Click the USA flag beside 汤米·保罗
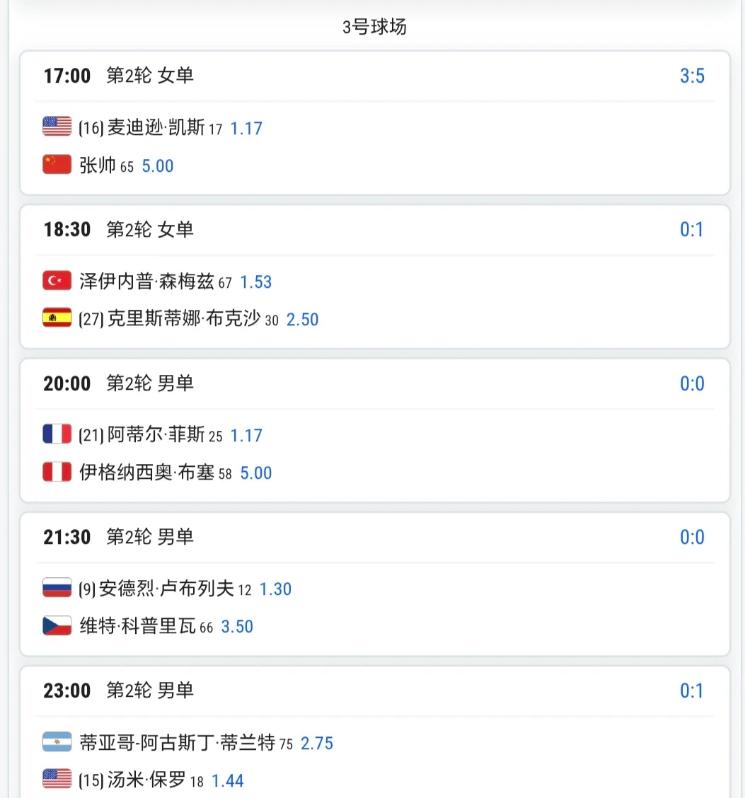 (57, 779)
